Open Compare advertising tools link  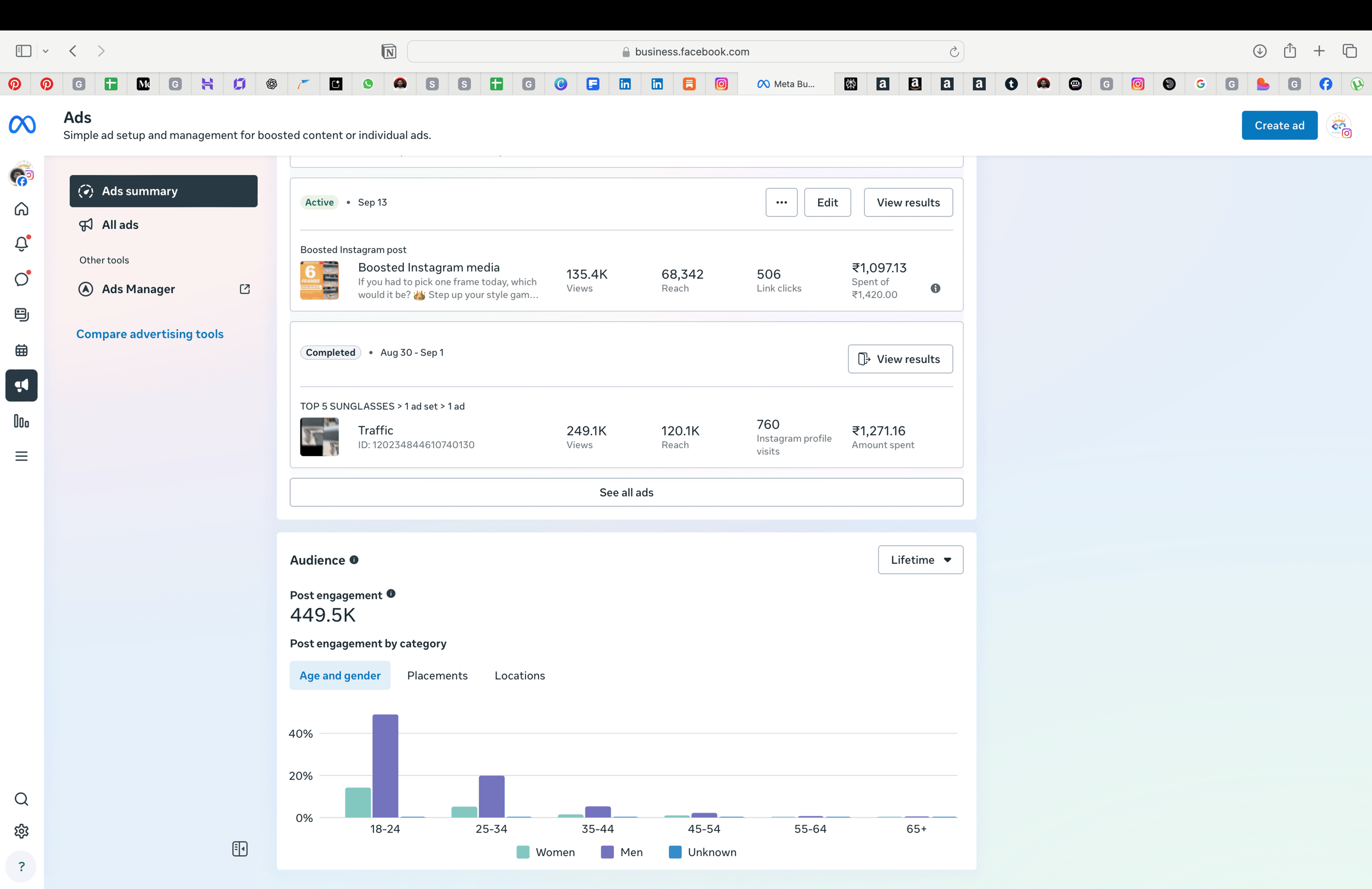point(150,334)
